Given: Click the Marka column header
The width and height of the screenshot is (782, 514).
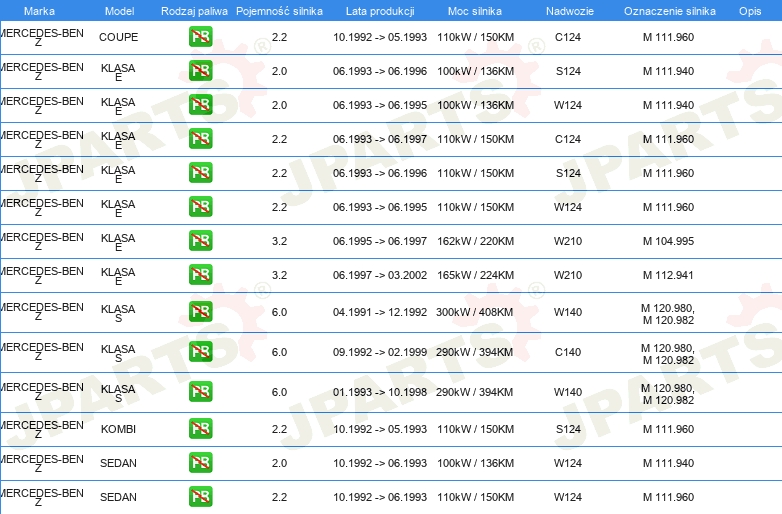Looking at the screenshot, I should click(39, 11).
